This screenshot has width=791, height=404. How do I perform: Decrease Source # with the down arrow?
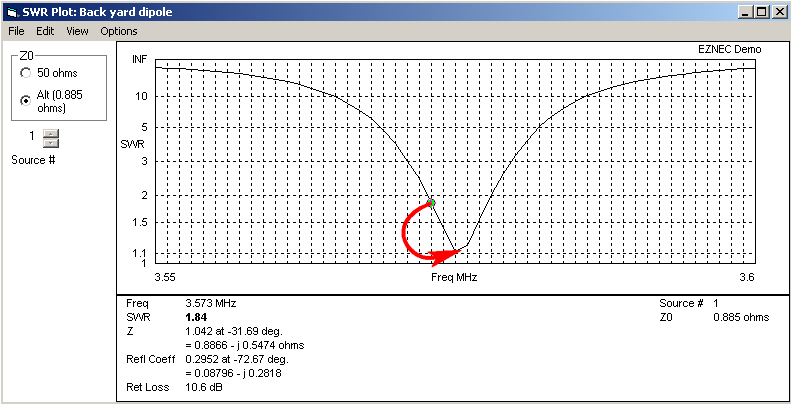point(51,142)
